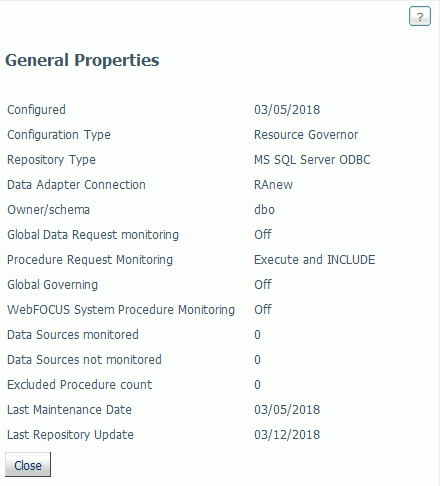Click the Data Sources monitored label
Image resolution: width=440 pixels, height=486 pixels.
click(73, 335)
